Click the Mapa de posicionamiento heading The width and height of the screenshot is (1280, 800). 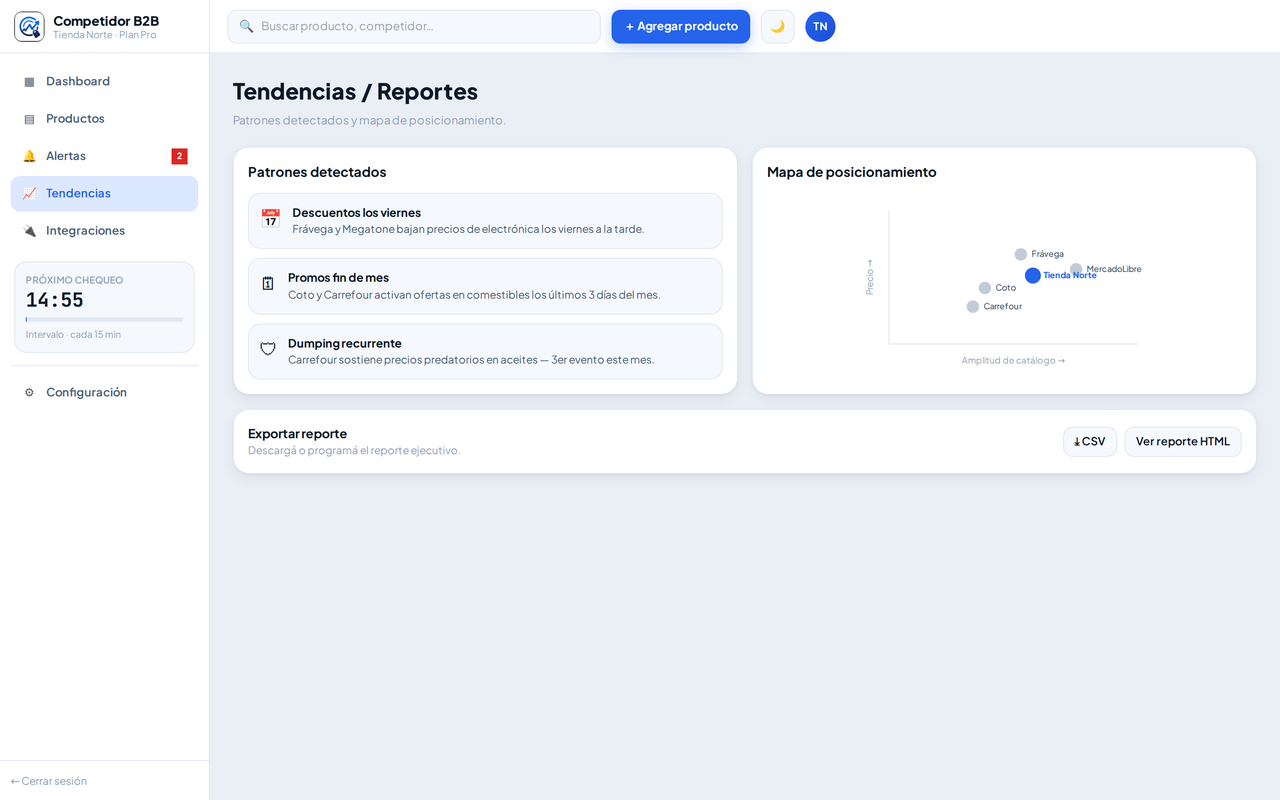pyautogui.click(x=852, y=172)
